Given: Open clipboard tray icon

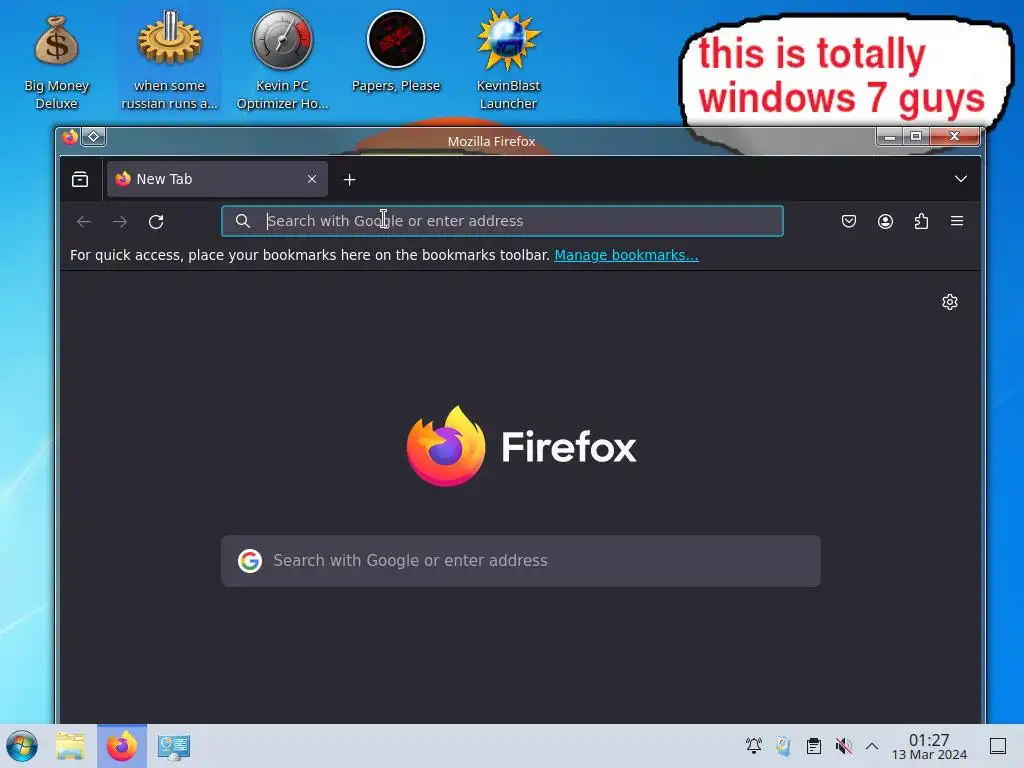Looking at the screenshot, I should tap(814, 745).
